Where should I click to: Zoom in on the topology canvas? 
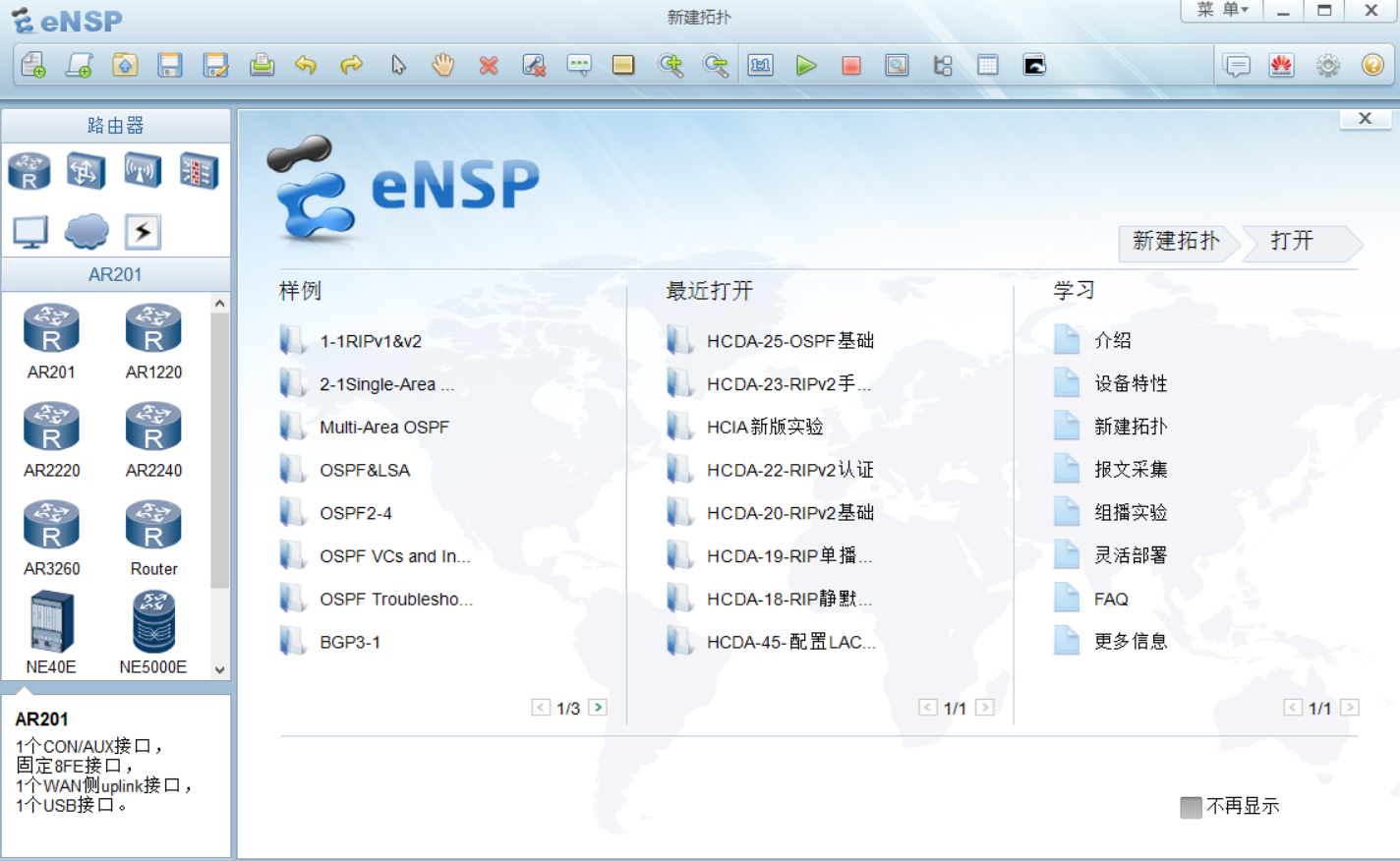pyautogui.click(x=671, y=65)
